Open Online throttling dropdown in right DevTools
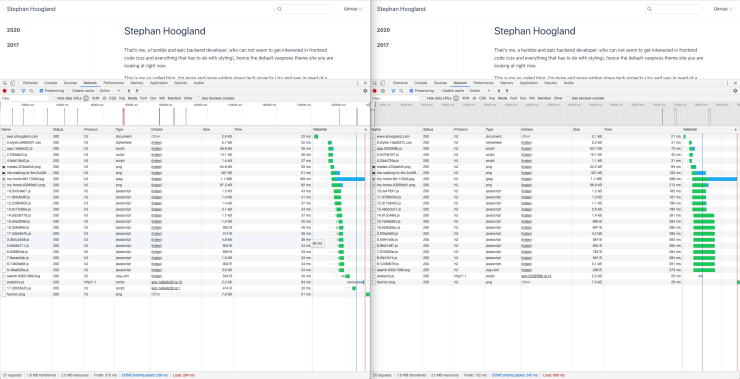740x379 pixels. (479, 91)
